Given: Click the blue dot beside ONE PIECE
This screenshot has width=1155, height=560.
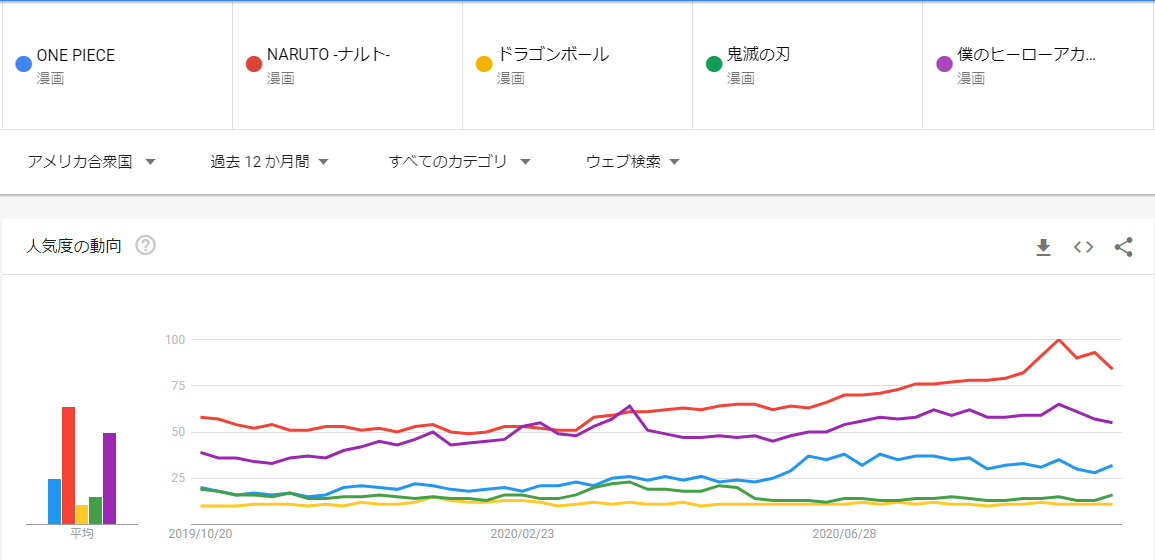Looking at the screenshot, I should [24, 64].
